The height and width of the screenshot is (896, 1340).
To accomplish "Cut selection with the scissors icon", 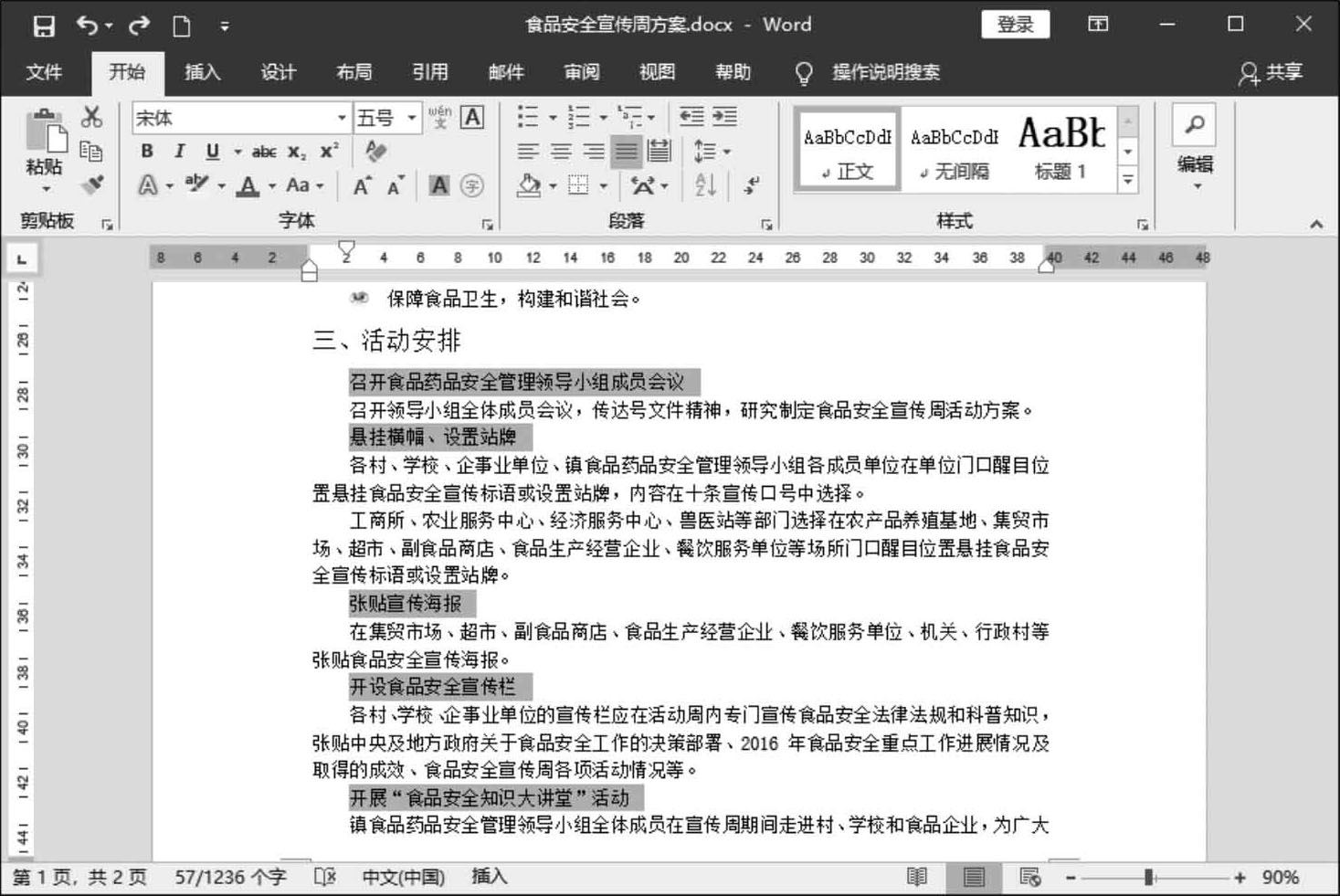I will coord(91,117).
